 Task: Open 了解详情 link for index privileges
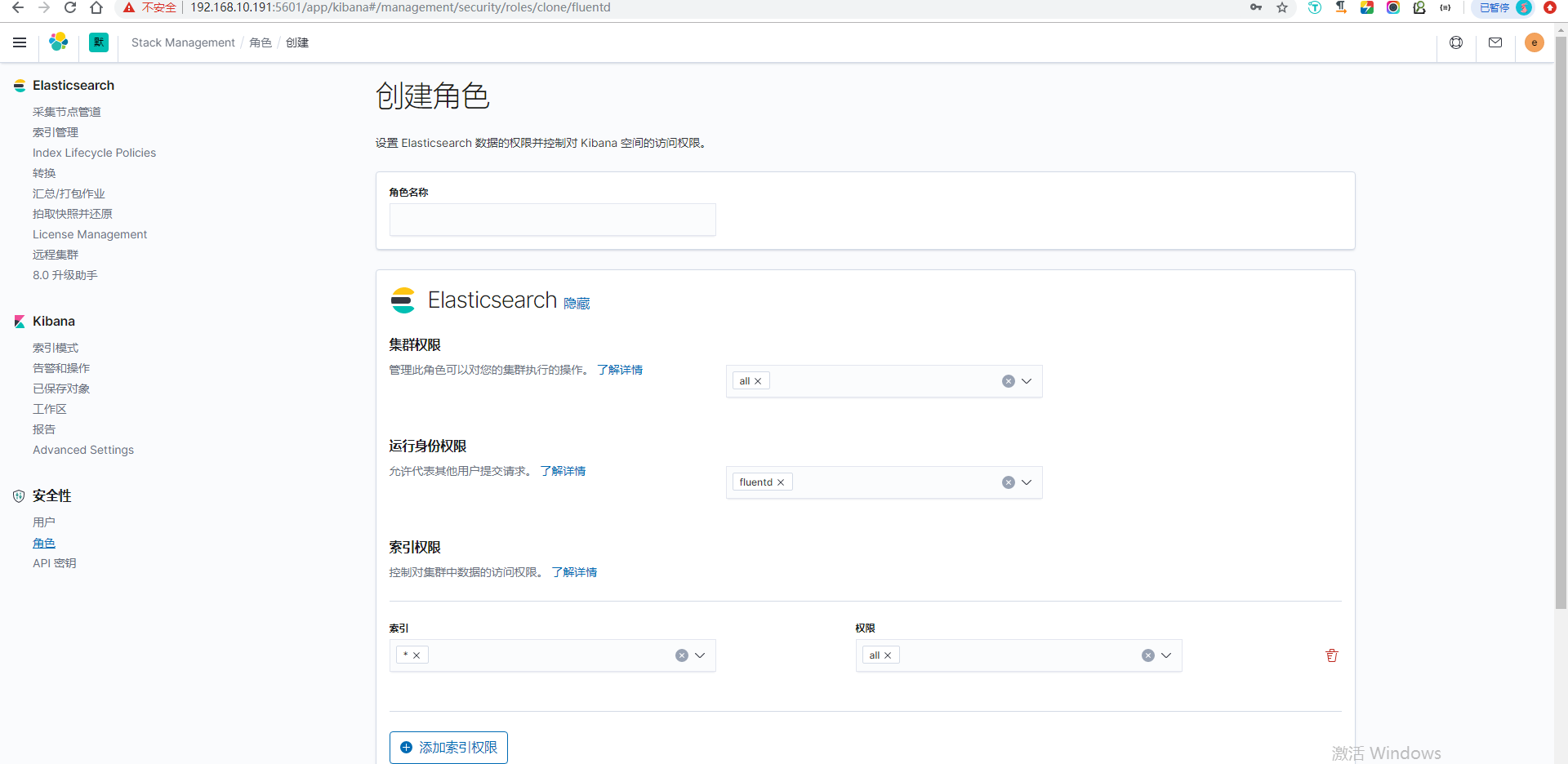(x=574, y=572)
